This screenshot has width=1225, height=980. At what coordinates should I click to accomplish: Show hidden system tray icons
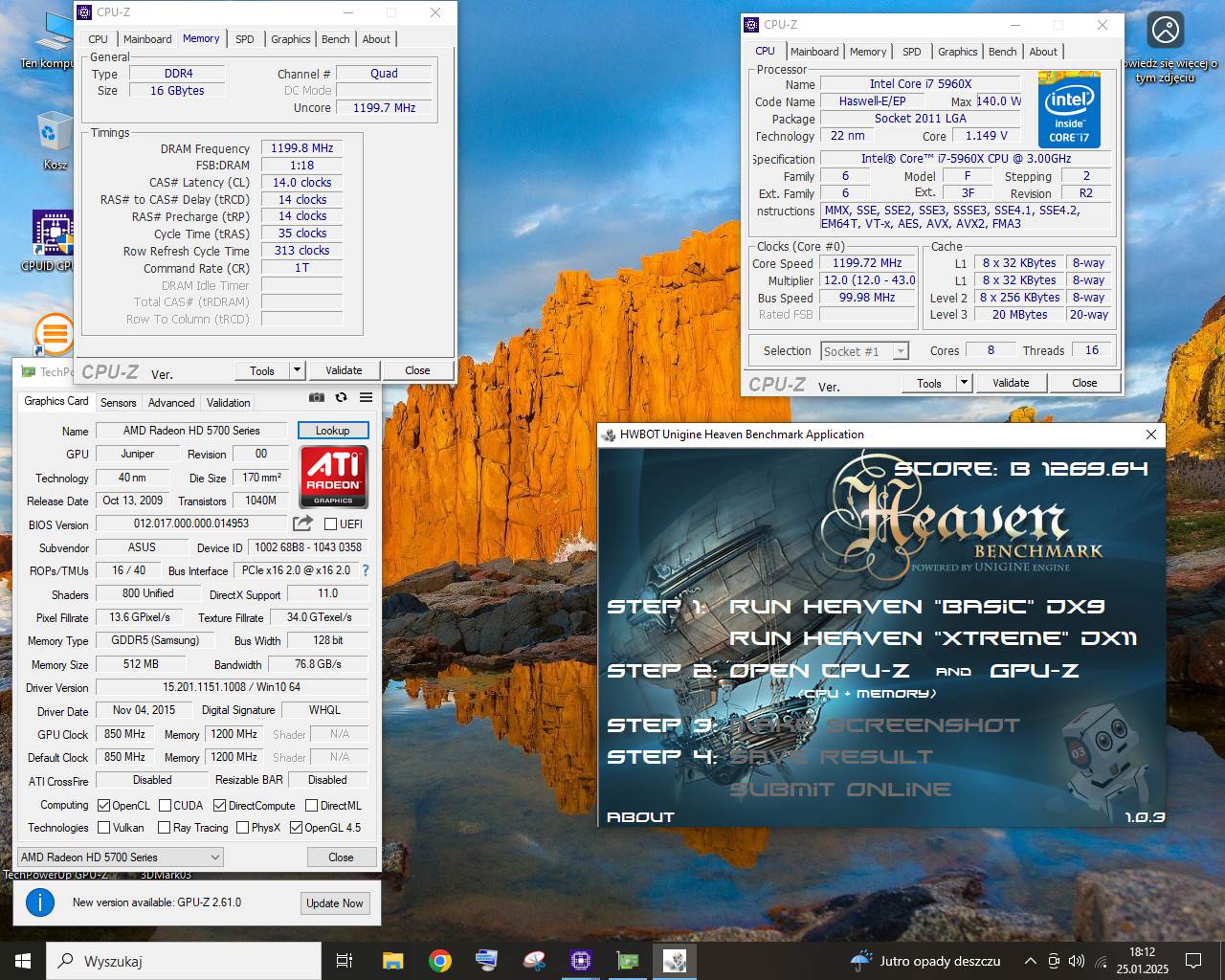pyautogui.click(x=1030, y=961)
